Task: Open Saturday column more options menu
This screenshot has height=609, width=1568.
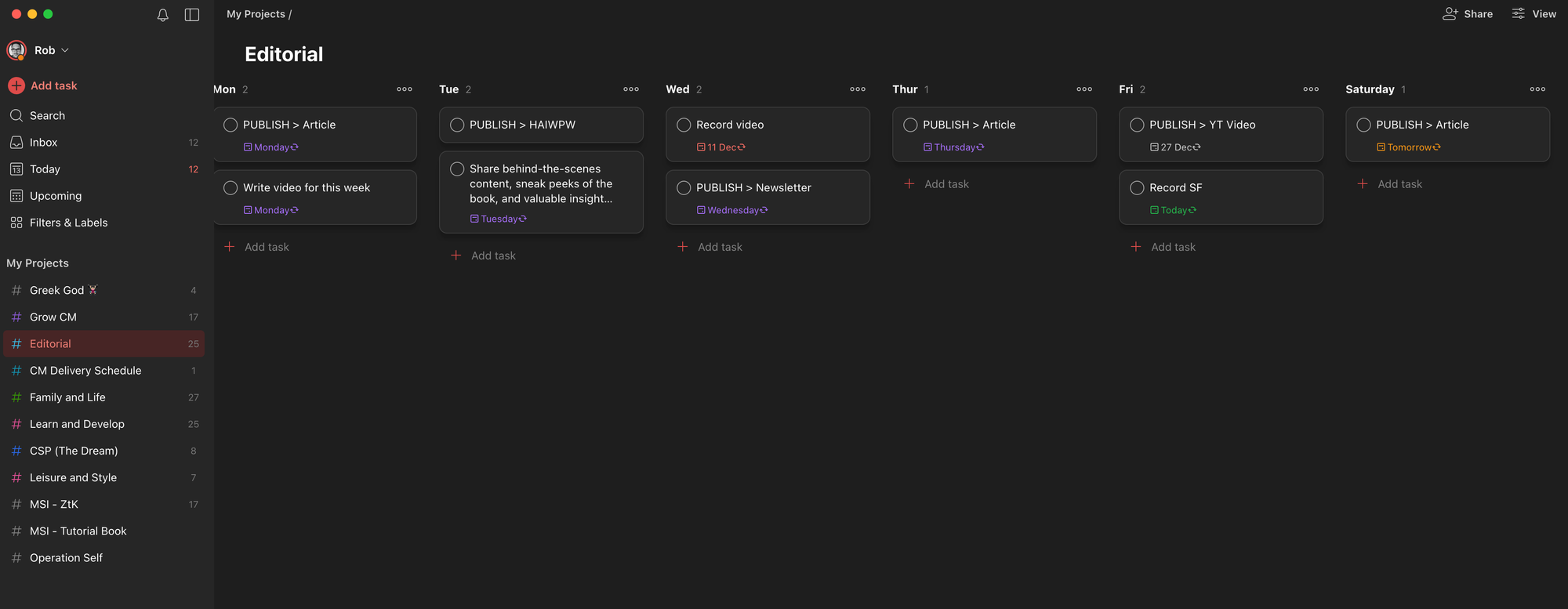Action: click(1537, 89)
